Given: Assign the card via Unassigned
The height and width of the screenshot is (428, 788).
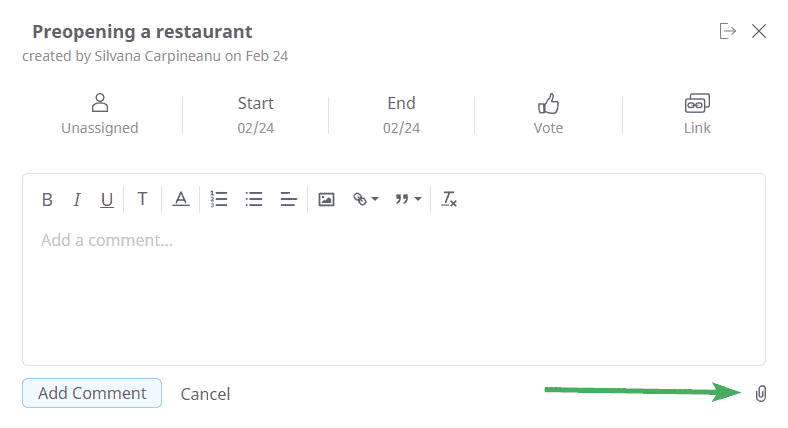Looking at the screenshot, I should (100, 114).
